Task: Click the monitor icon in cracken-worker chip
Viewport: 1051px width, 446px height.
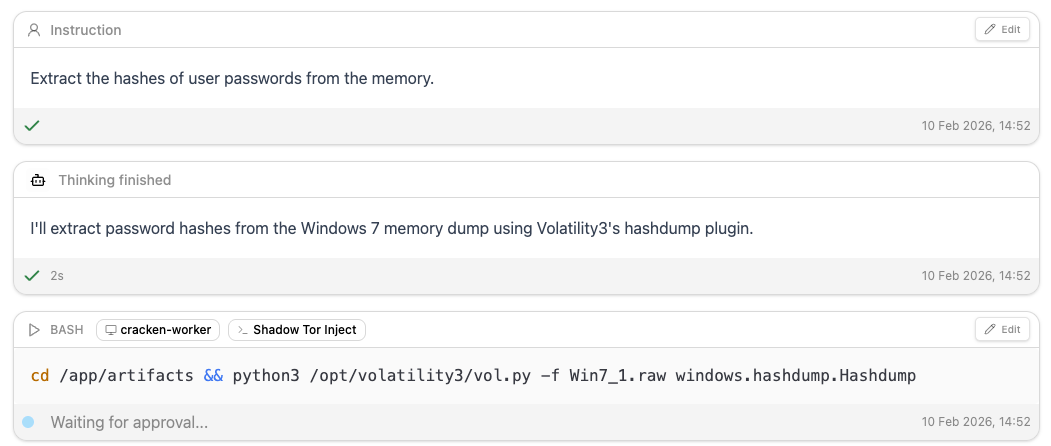Action: tap(111, 330)
